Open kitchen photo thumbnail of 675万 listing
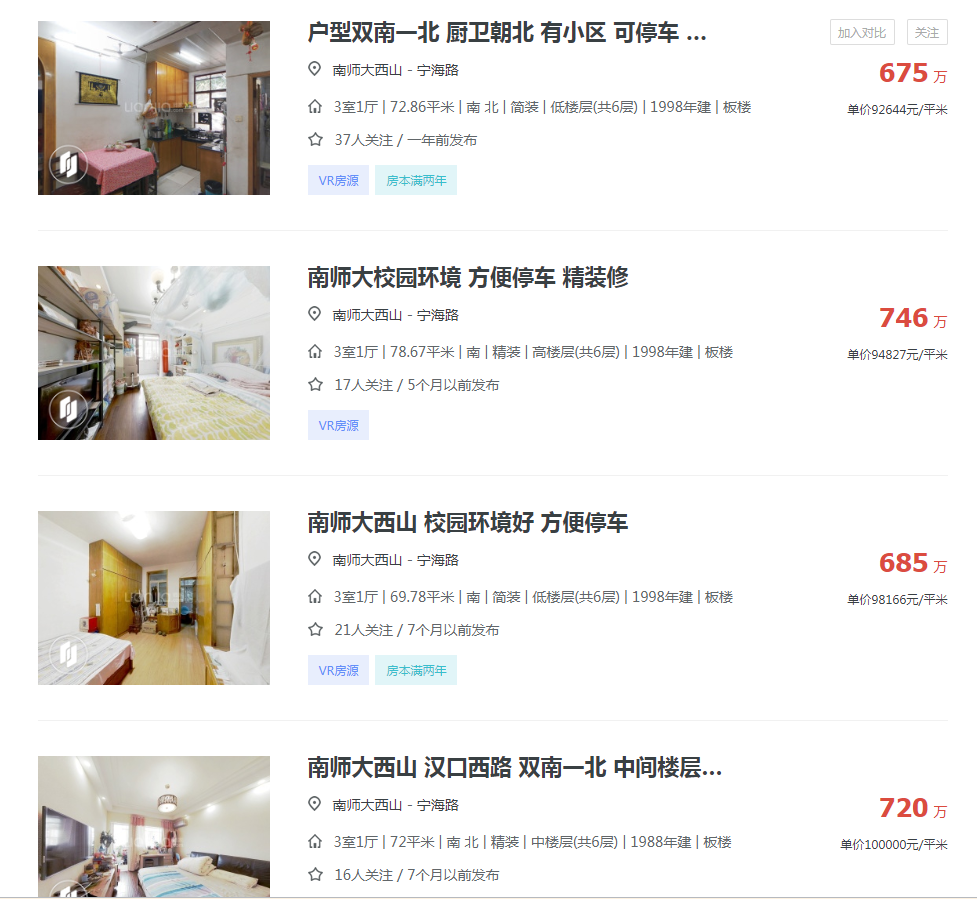The height and width of the screenshot is (899, 977). [x=154, y=108]
